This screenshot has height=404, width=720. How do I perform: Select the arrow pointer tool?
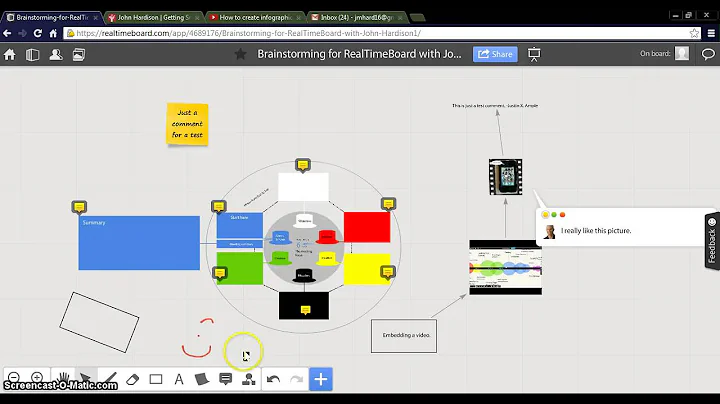85,379
